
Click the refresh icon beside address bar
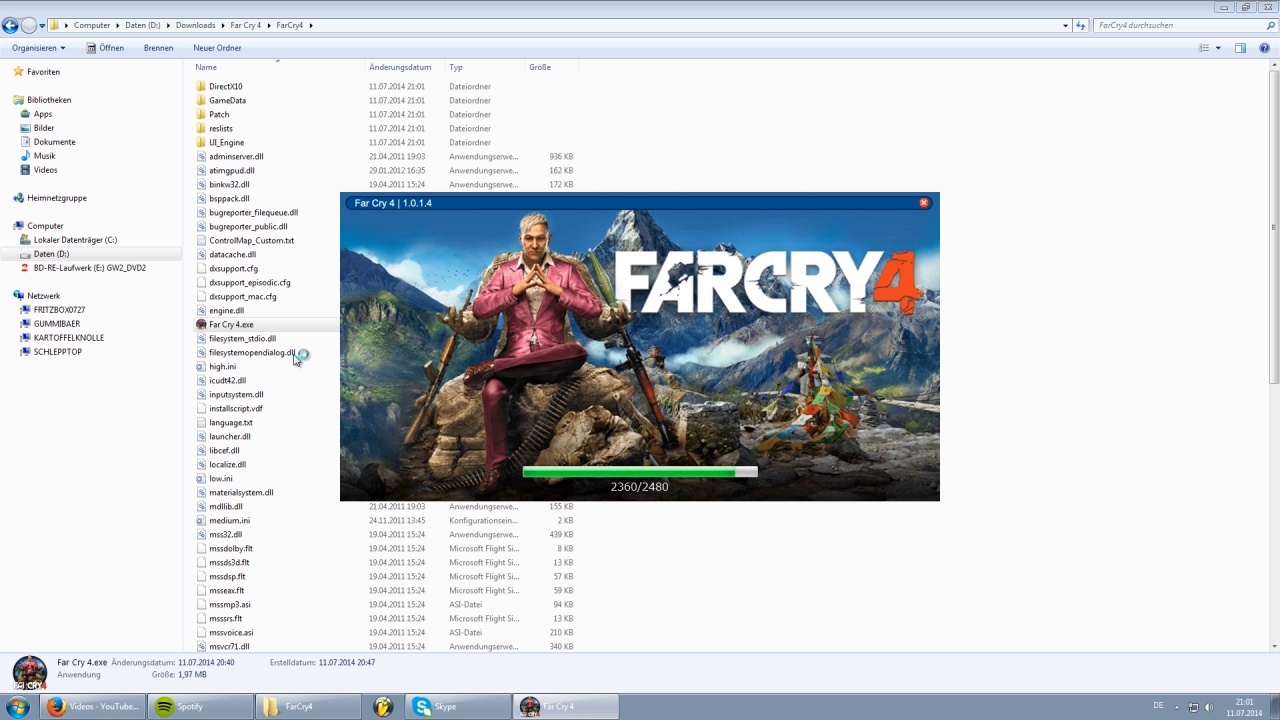[x=1080, y=25]
